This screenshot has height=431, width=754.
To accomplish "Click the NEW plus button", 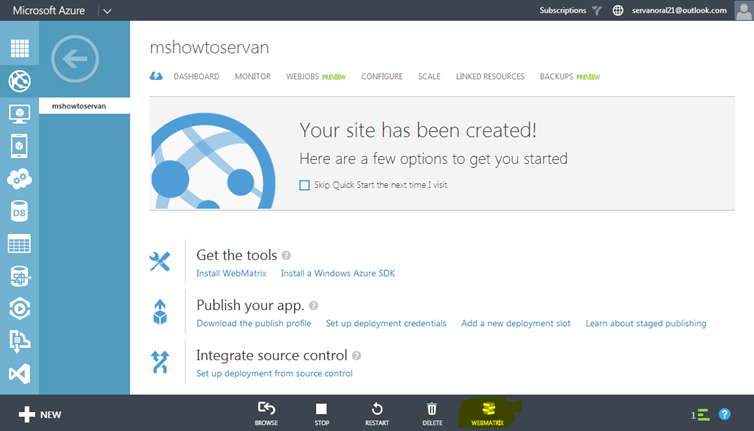I will tap(40, 414).
